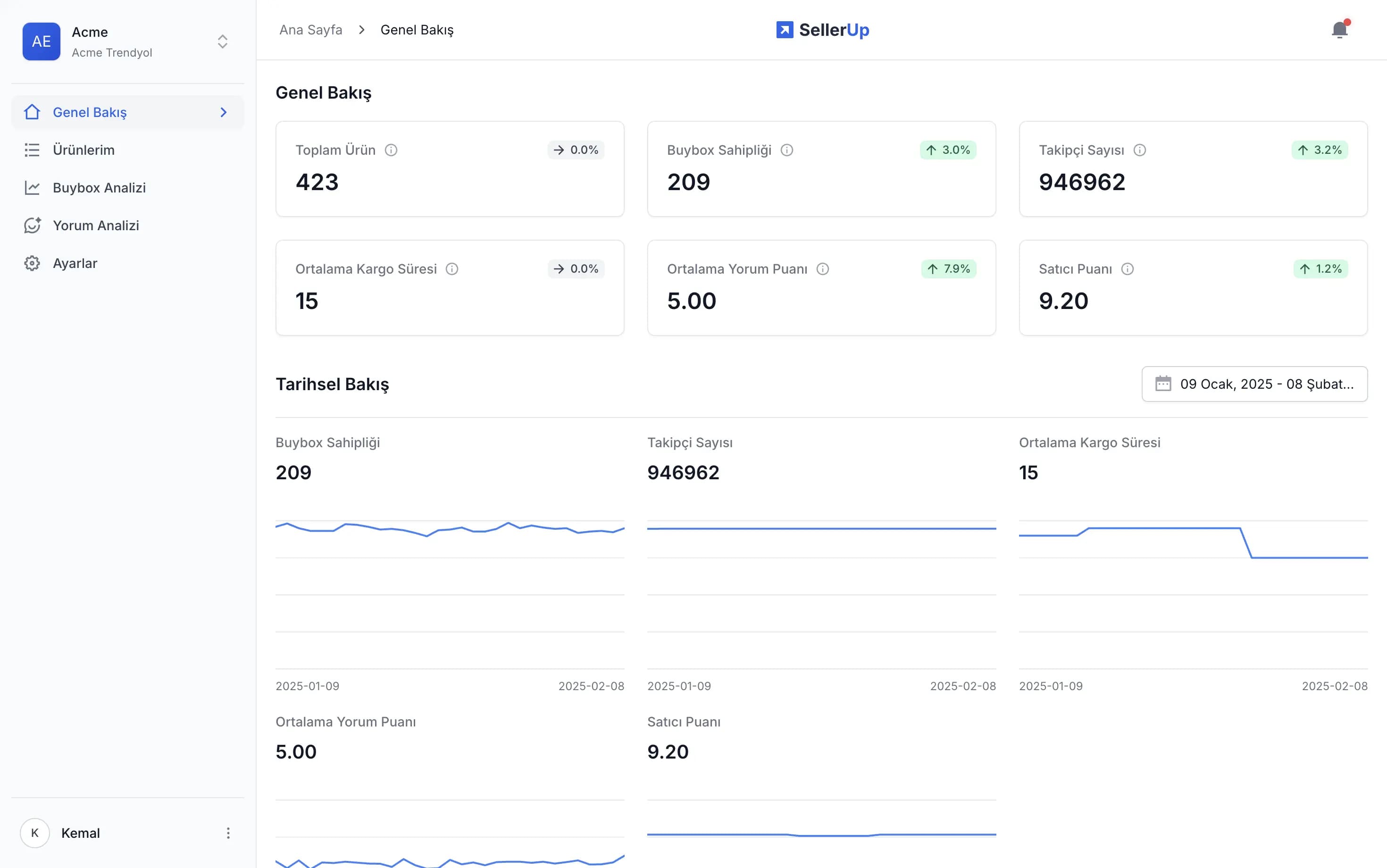
Task: Click the Ortalama Yorum Puanı history chart
Action: [x=450, y=834]
